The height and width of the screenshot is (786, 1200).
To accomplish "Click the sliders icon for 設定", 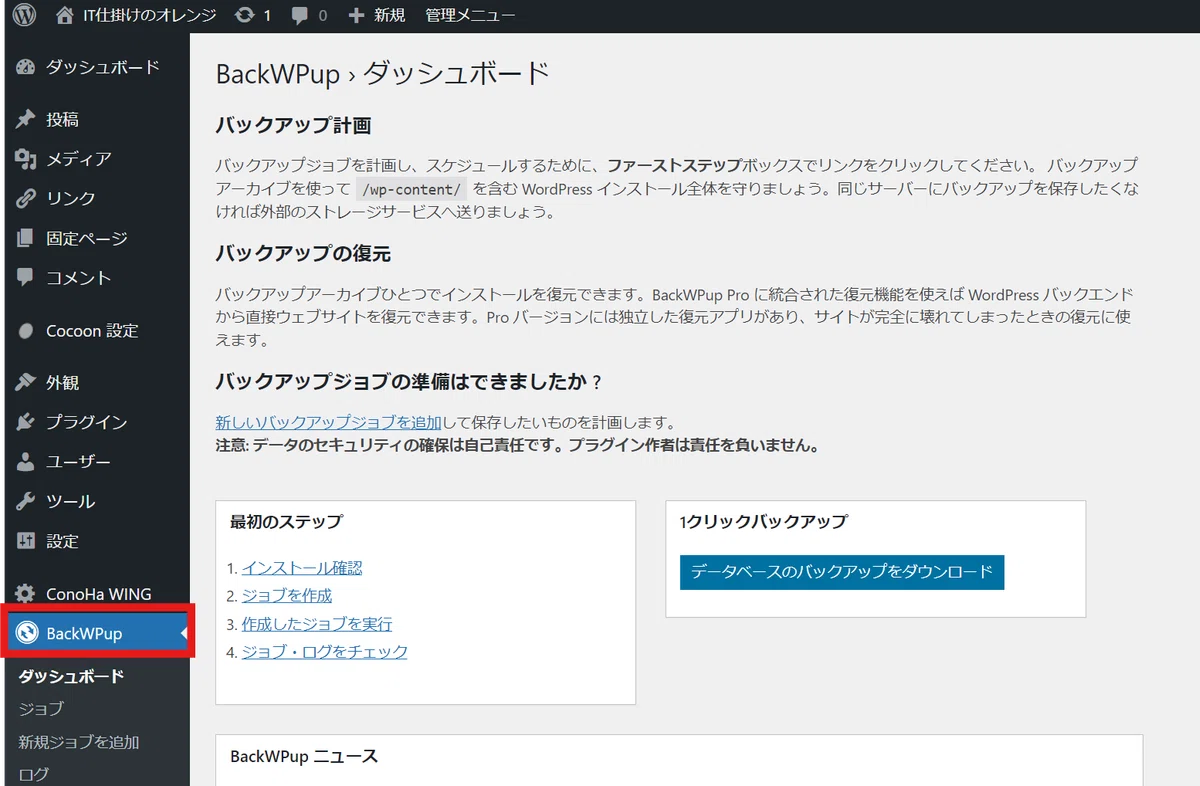I will coord(26,541).
